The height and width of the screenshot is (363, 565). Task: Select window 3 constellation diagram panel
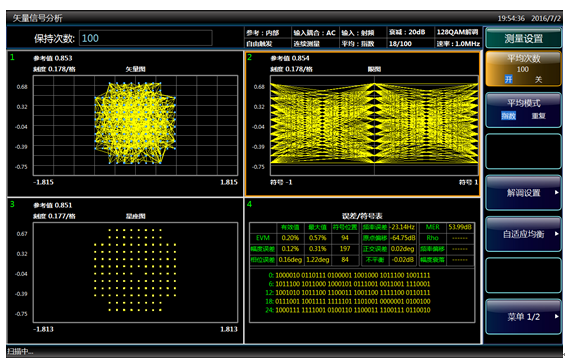coord(125,271)
